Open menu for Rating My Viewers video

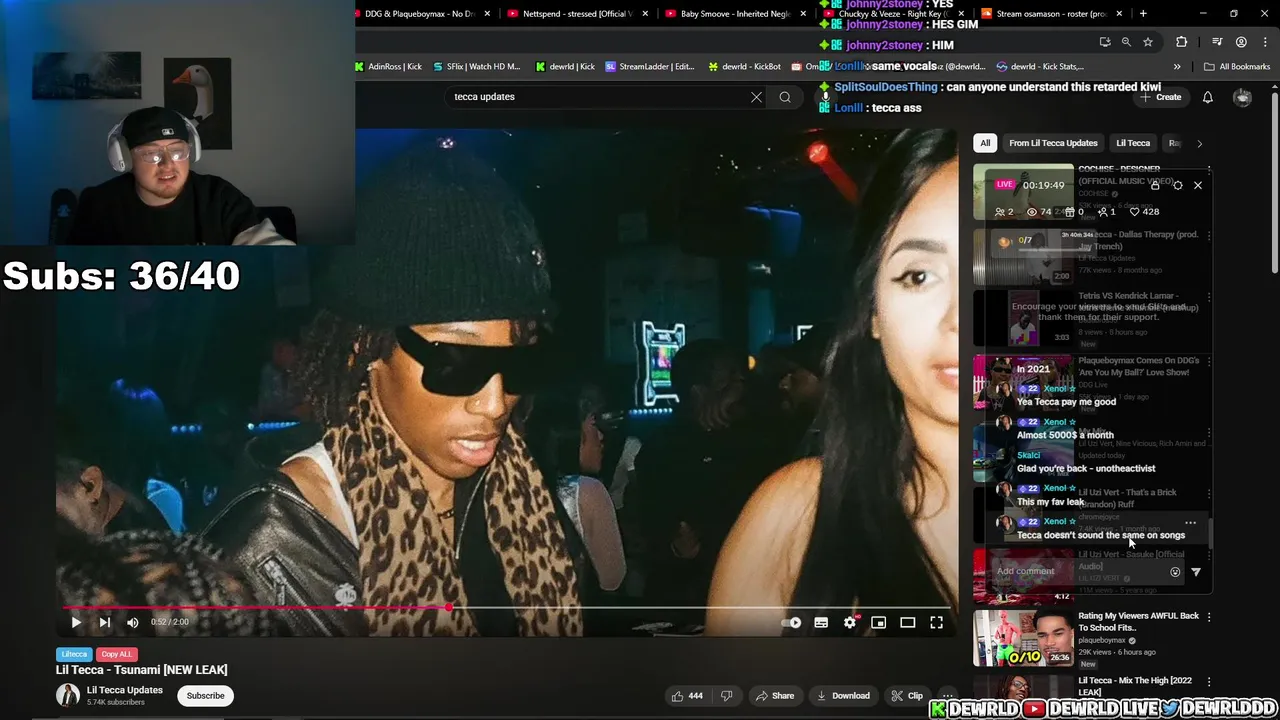click(1209, 616)
